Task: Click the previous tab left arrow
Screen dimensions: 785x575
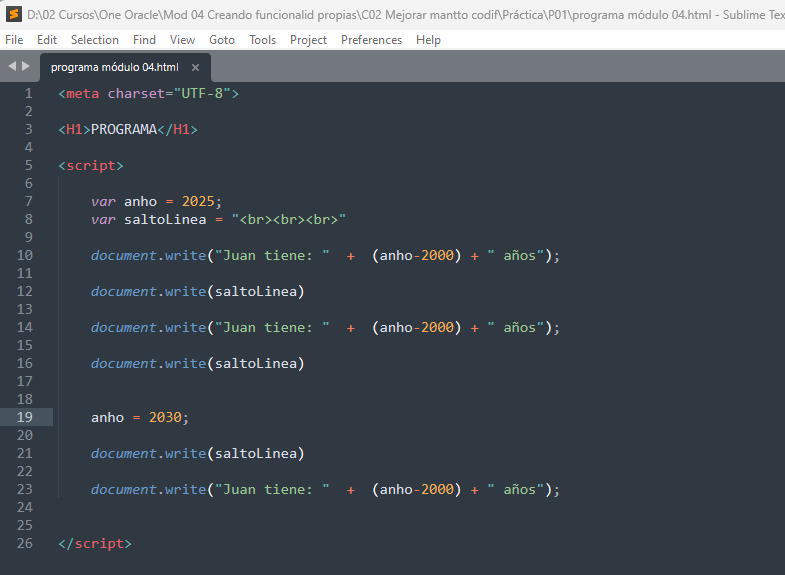Action: click(12, 66)
